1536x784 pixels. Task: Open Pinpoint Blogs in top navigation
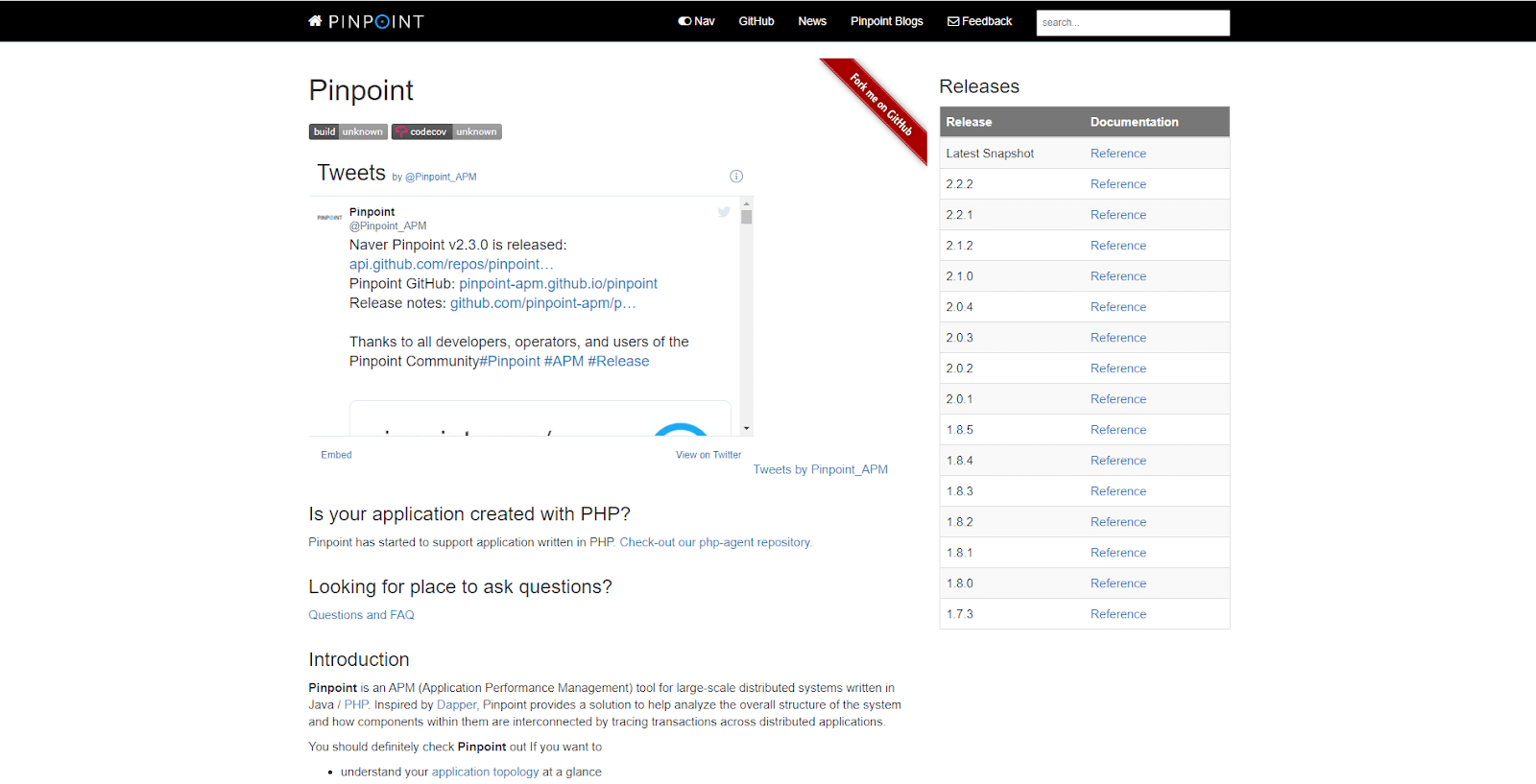pyautogui.click(x=886, y=21)
